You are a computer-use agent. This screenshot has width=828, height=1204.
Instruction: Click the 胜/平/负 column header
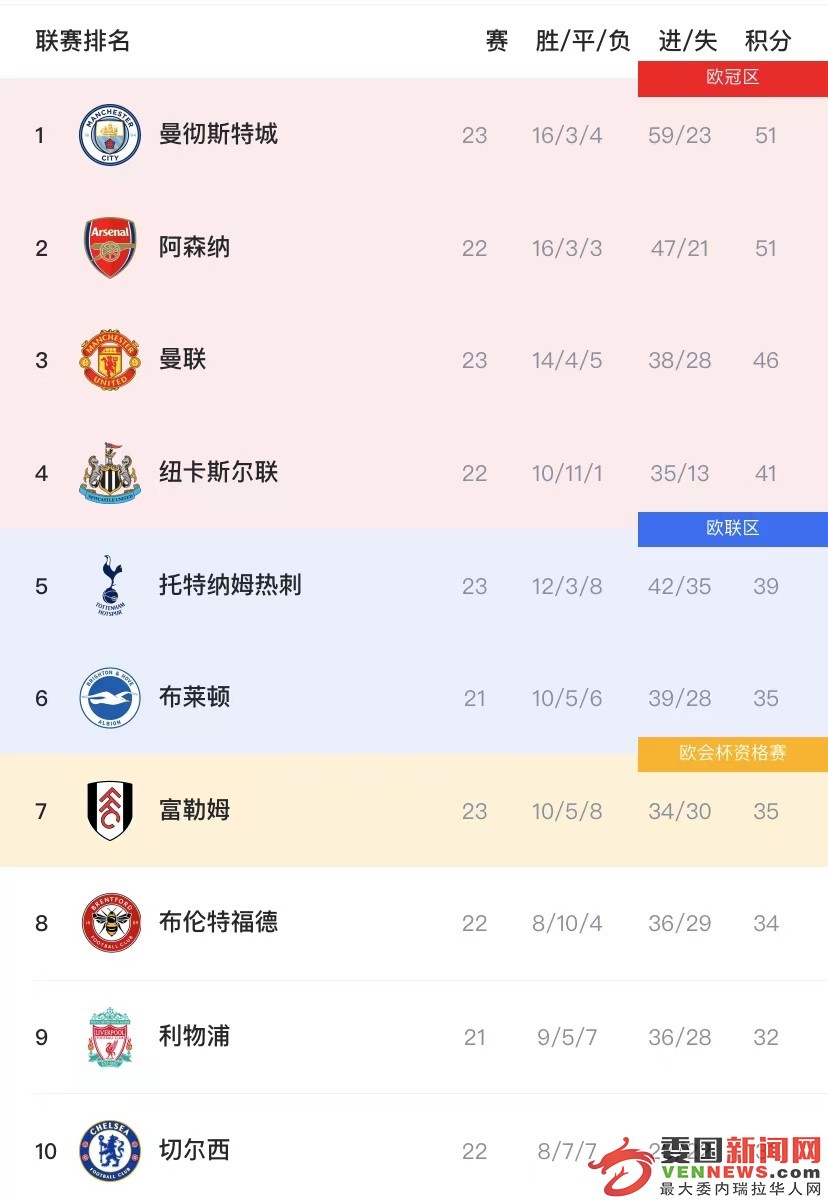click(583, 41)
